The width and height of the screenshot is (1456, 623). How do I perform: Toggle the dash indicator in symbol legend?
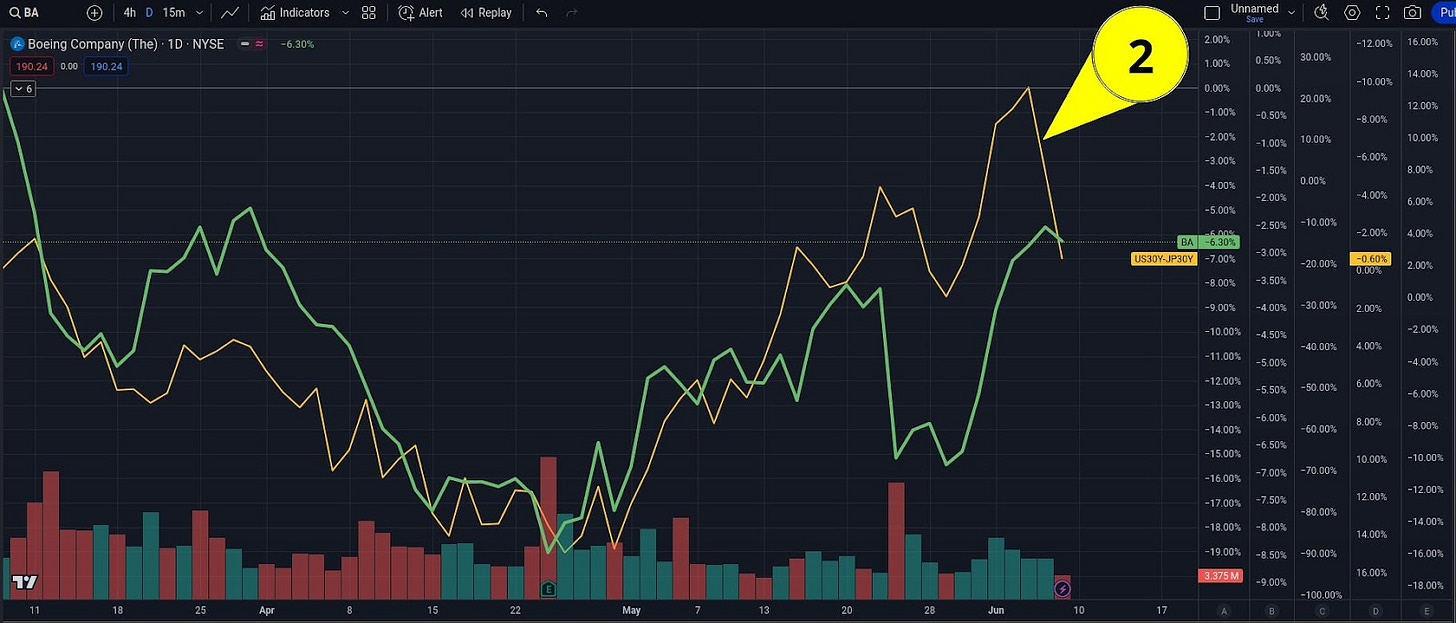pyautogui.click(x=245, y=44)
